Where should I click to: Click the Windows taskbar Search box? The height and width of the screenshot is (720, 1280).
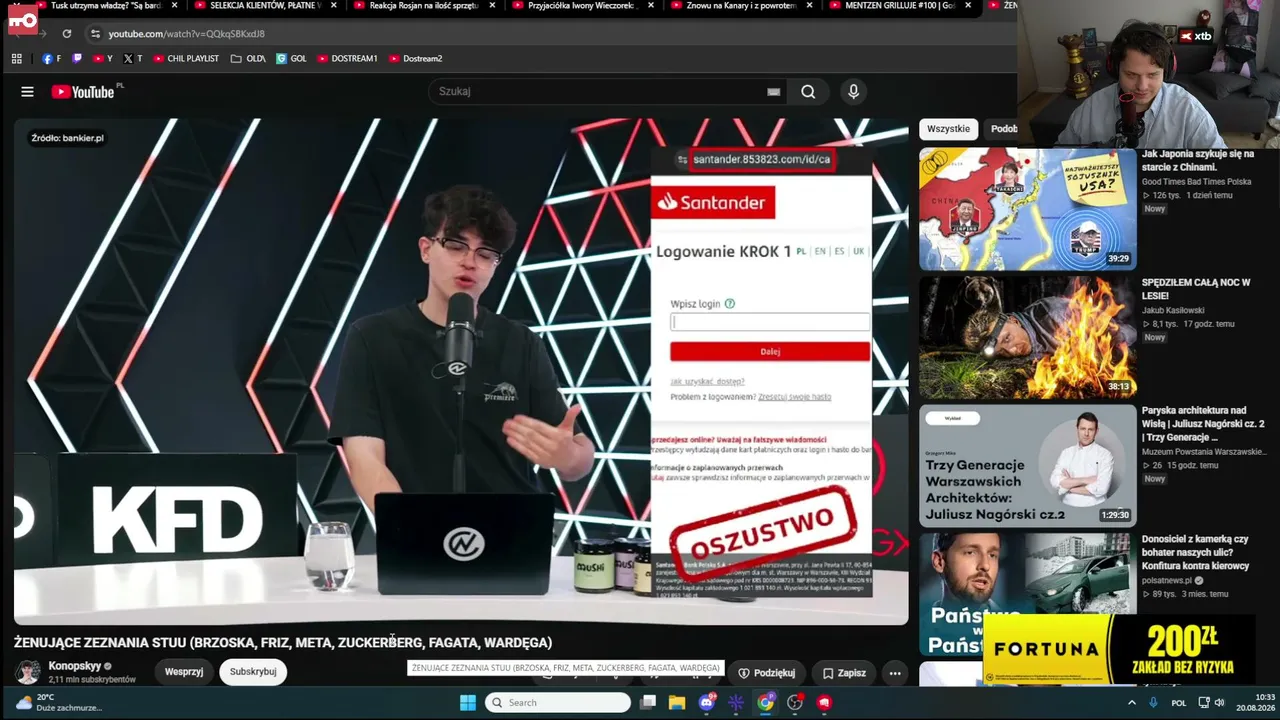tap(558, 703)
